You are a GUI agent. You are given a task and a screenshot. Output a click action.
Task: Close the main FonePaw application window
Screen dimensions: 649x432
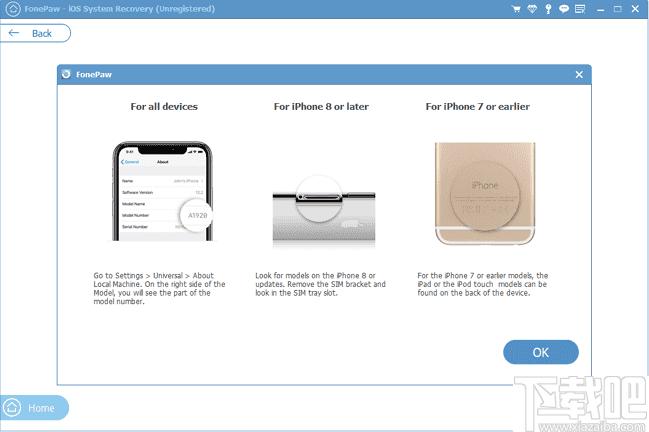pos(635,9)
